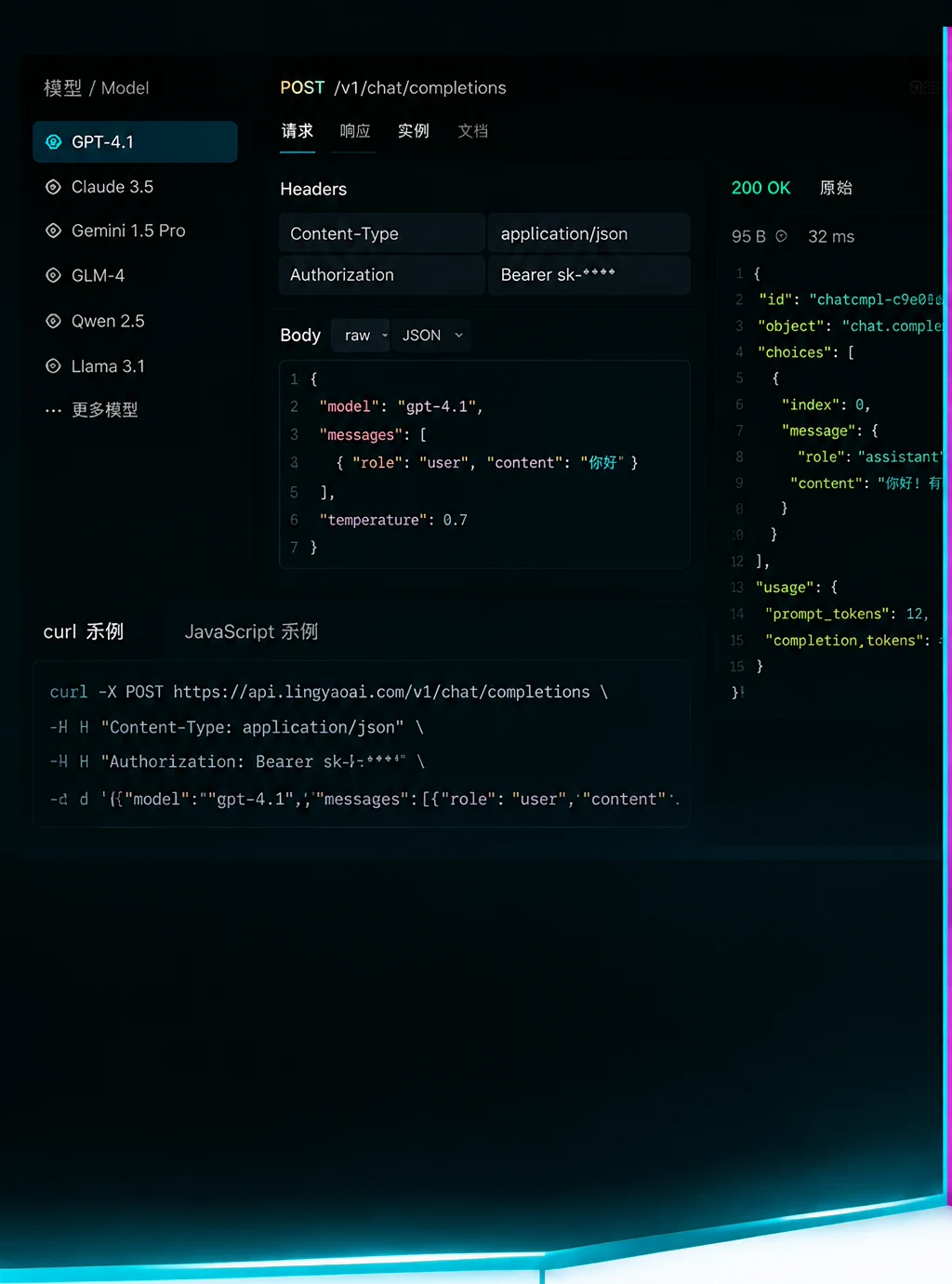Switch to the JavaScript 示例 tab
This screenshot has height=1284, width=952.
point(251,632)
